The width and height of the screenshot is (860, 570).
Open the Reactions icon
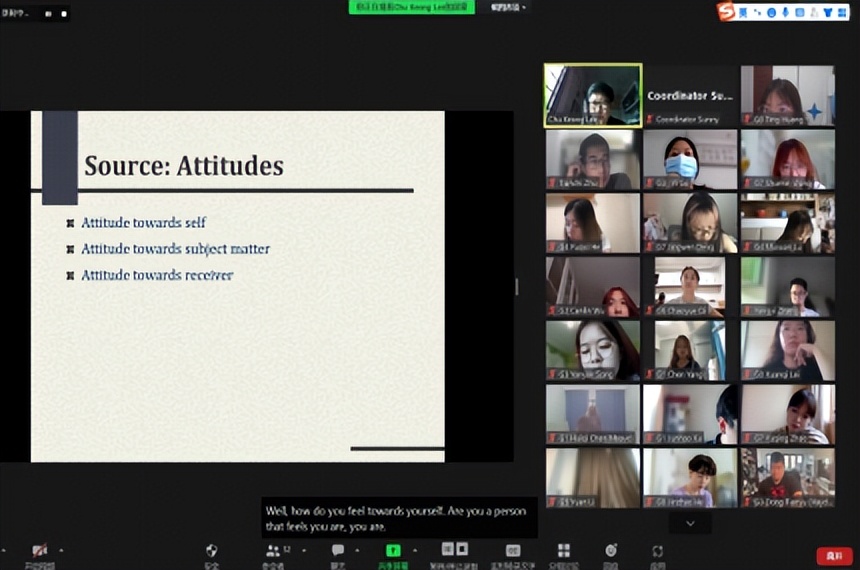(610, 551)
